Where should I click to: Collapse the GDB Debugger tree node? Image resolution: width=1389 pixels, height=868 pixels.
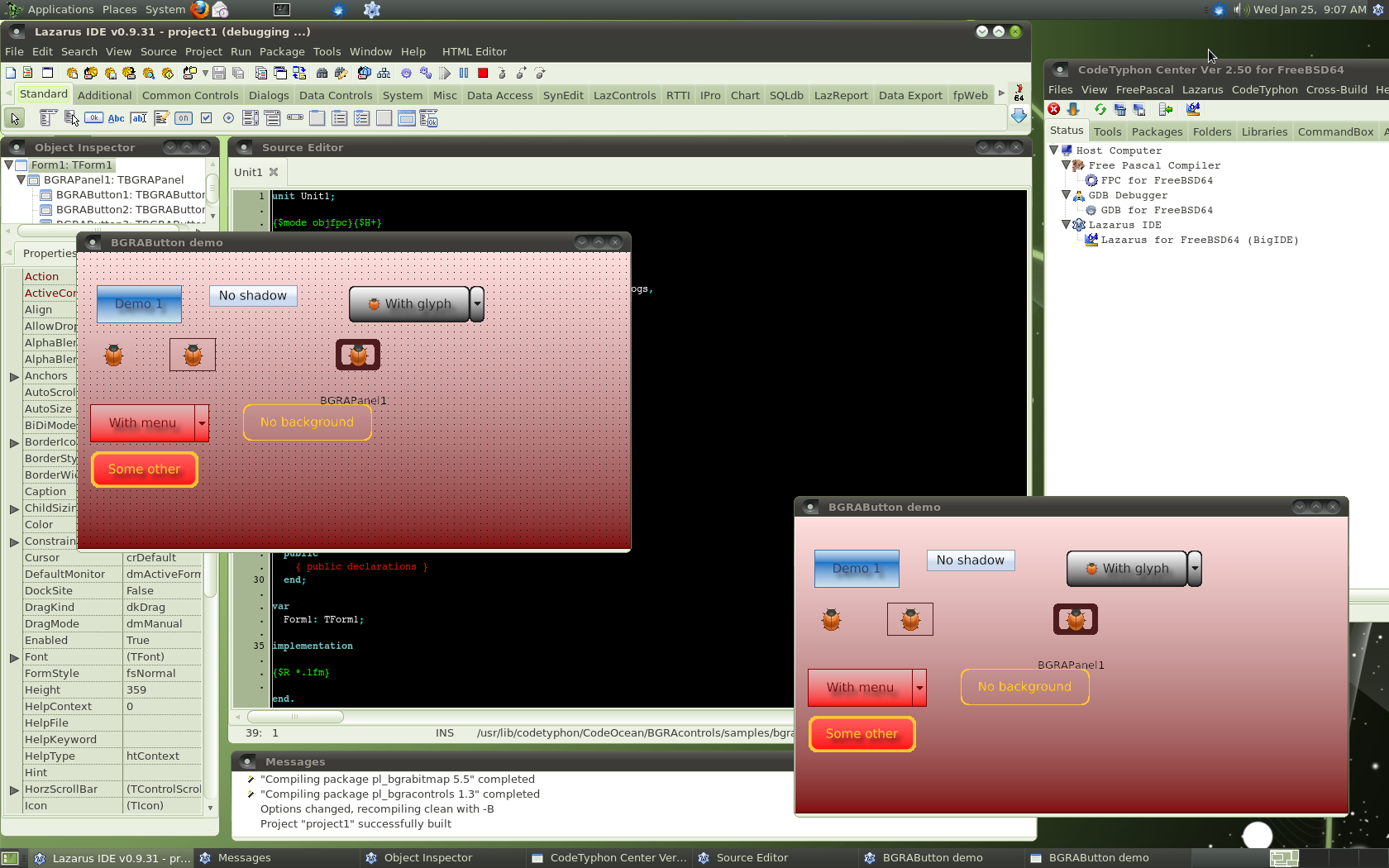click(x=1067, y=195)
